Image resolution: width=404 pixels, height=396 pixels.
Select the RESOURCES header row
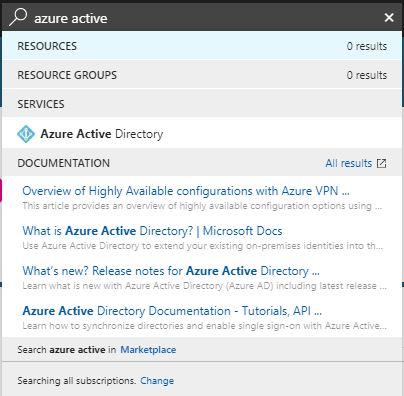point(202,46)
